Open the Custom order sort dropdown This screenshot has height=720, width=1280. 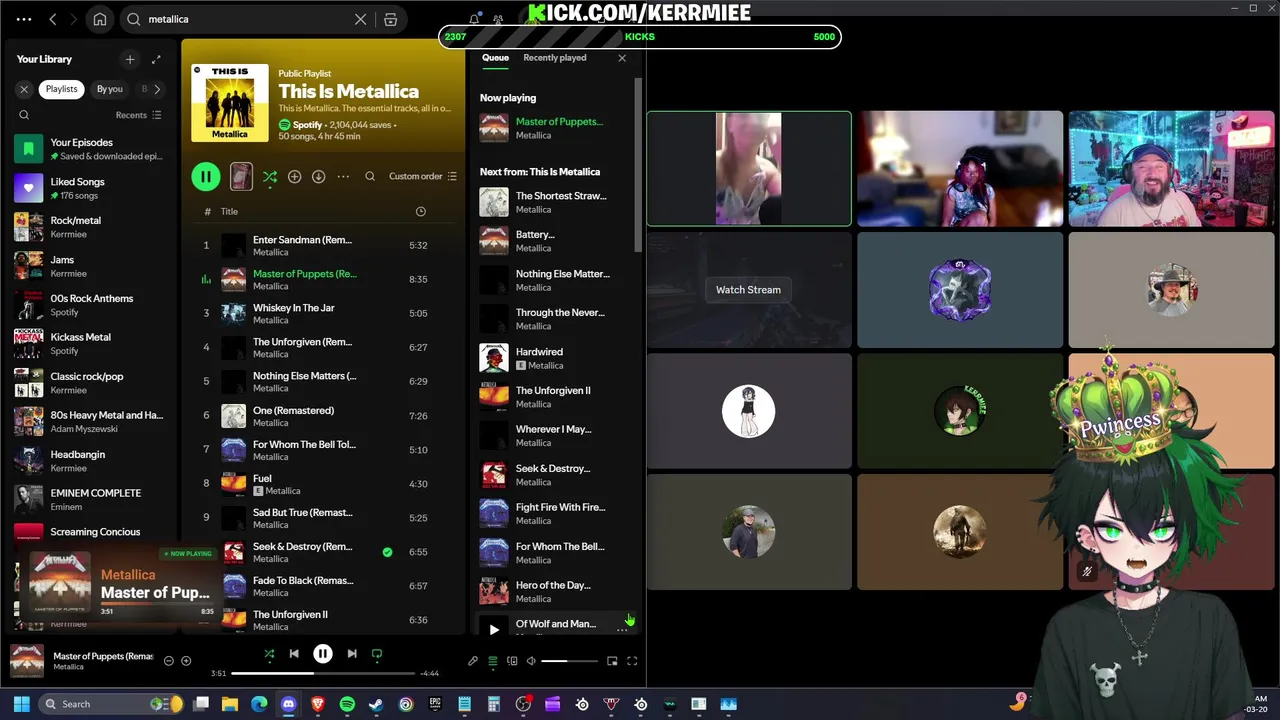[423, 176]
